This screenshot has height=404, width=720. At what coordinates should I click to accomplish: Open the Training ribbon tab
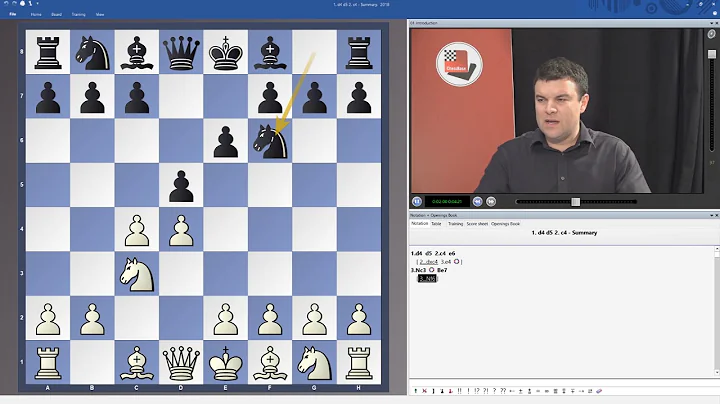[x=79, y=14]
